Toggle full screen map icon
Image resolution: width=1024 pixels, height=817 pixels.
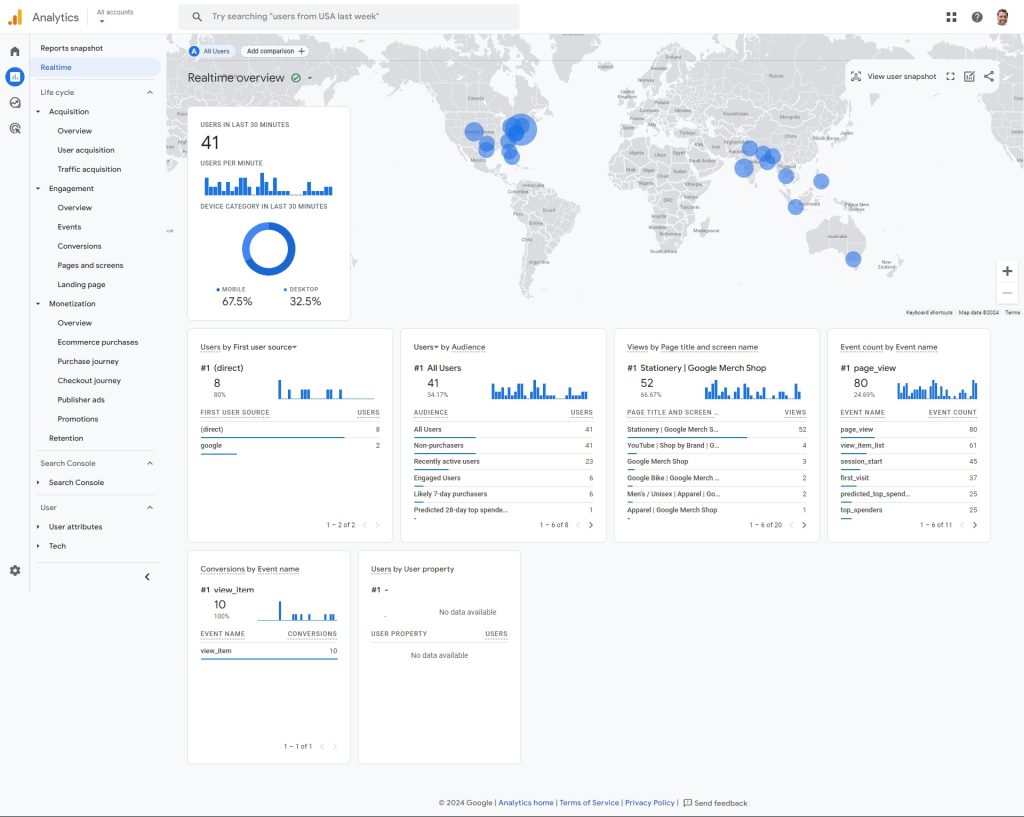[x=950, y=76]
